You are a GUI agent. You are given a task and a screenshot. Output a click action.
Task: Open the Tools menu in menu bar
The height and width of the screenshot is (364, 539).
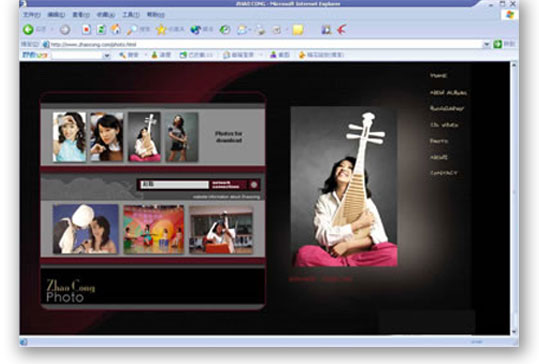[131, 15]
